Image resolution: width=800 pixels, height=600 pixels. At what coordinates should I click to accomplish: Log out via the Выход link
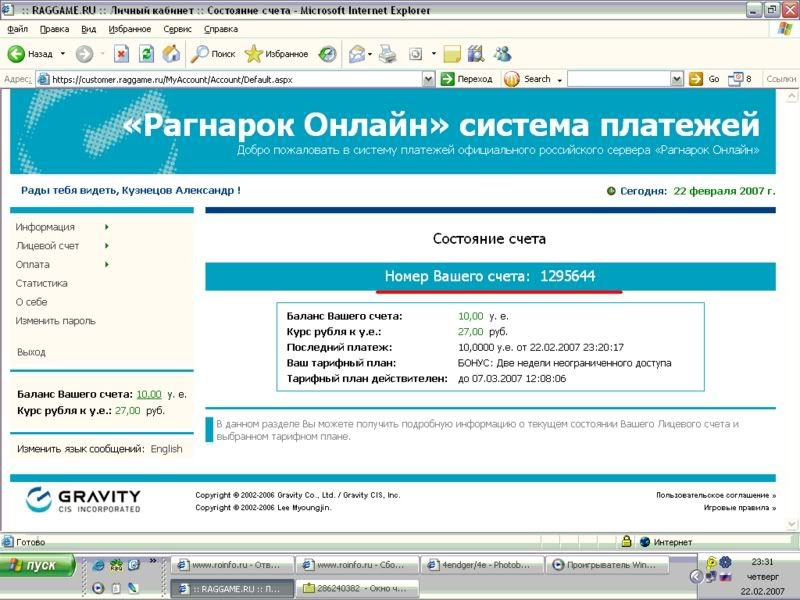31,352
